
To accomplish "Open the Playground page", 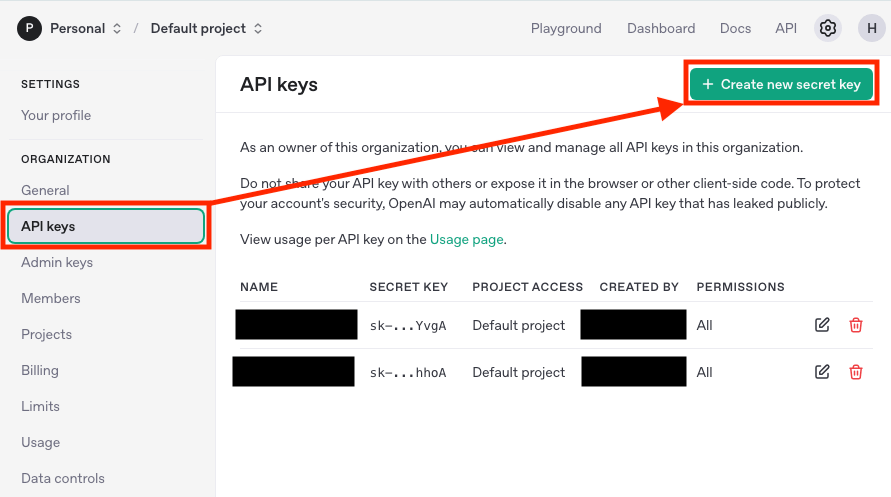I will [566, 28].
